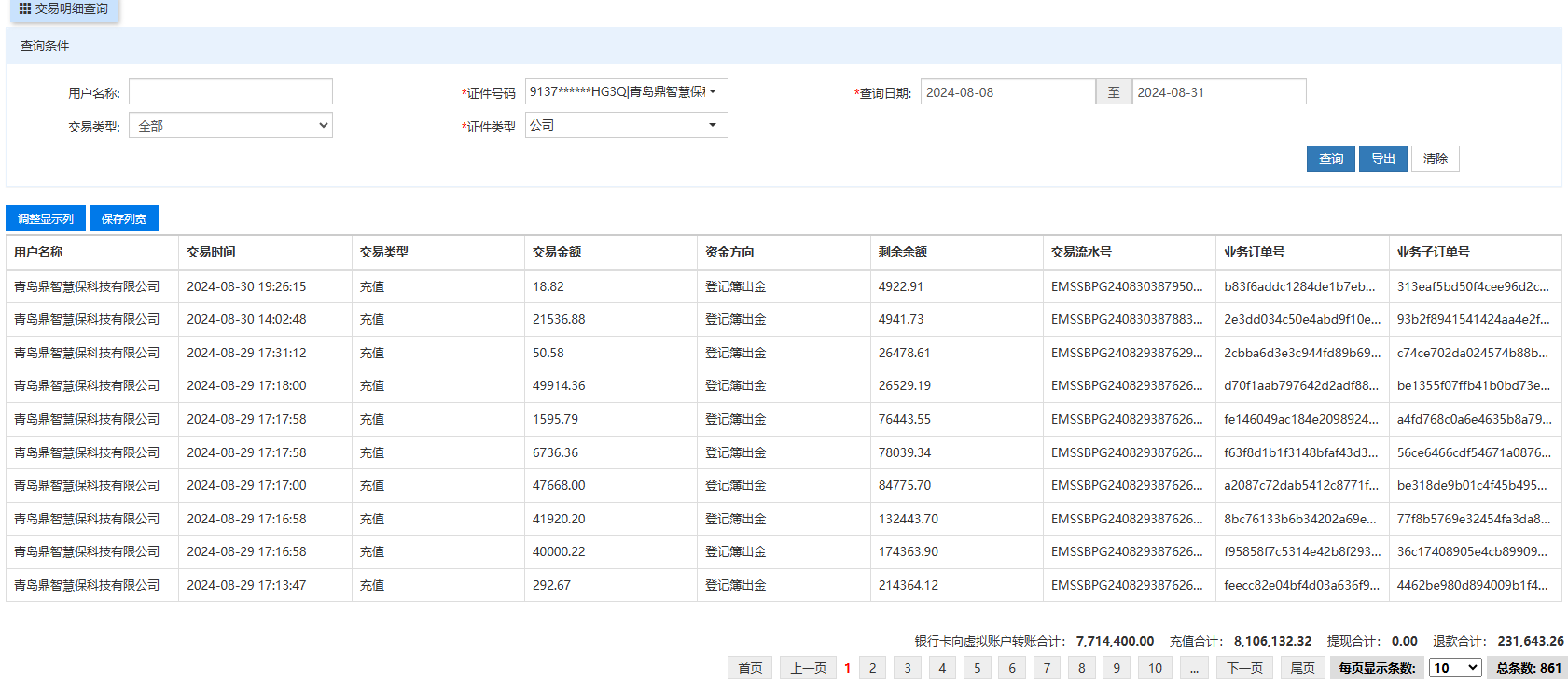1568x682 pixels.
Task: Click 下一页 to go to next page
Action: 1244,668
